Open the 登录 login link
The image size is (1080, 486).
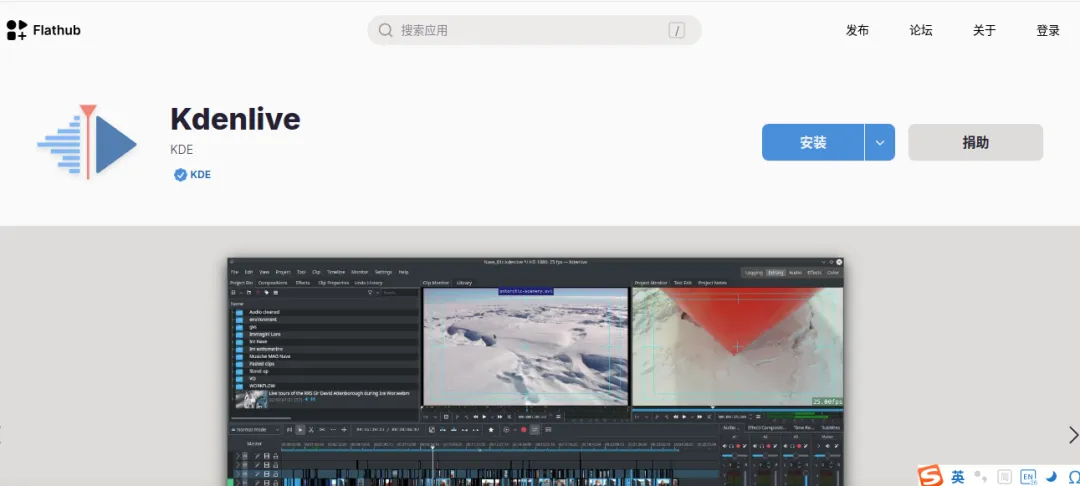point(1048,30)
